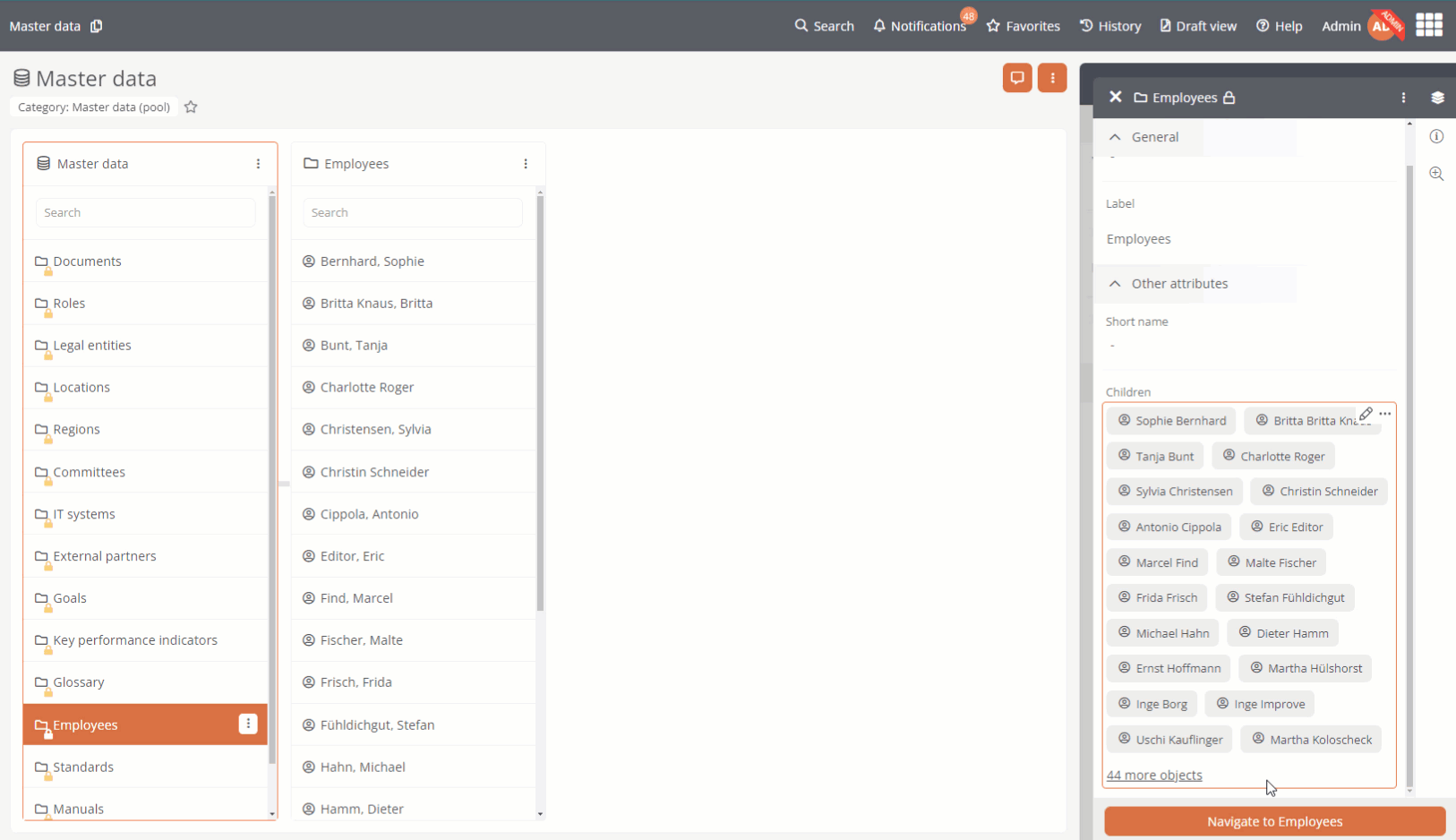Click the zoom magnifier icon in right sidebar
This screenshot has height=840, width=1456.
tap(1436, 174)
